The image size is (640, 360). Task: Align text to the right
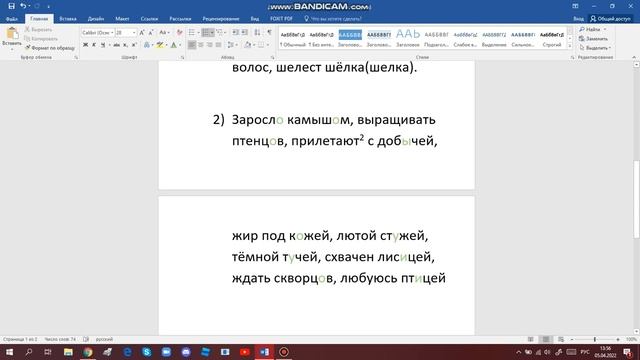(x=209, y=44)
